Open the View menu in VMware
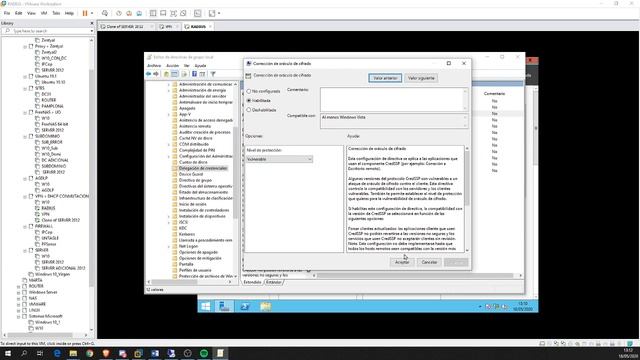This screenshot has width=640, height=360. (31, 13)
